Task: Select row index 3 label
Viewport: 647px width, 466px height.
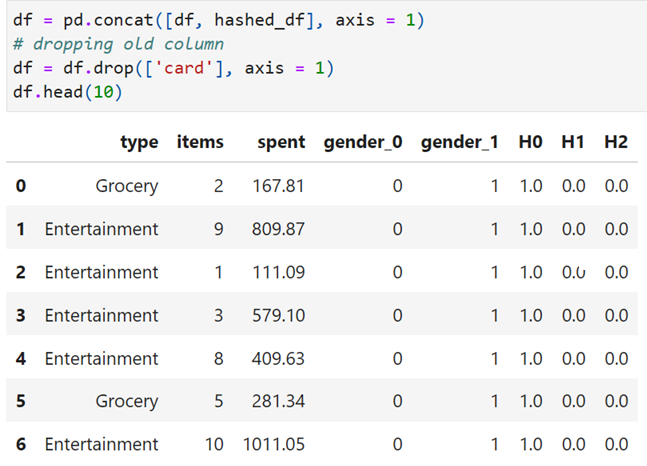Action: [21, 315]
